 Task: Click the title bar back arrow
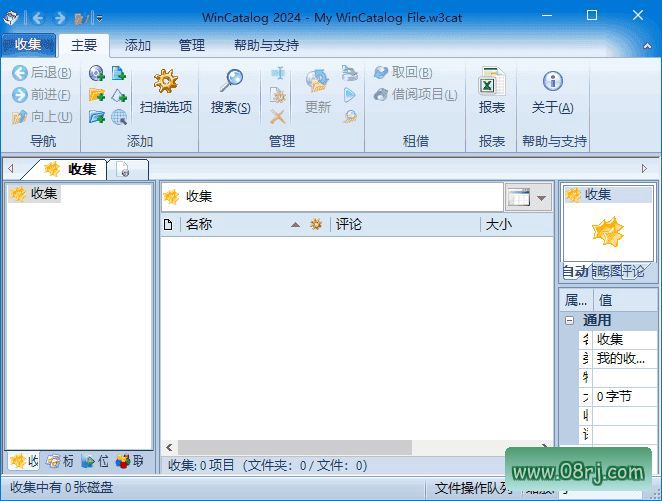[38, 18]
